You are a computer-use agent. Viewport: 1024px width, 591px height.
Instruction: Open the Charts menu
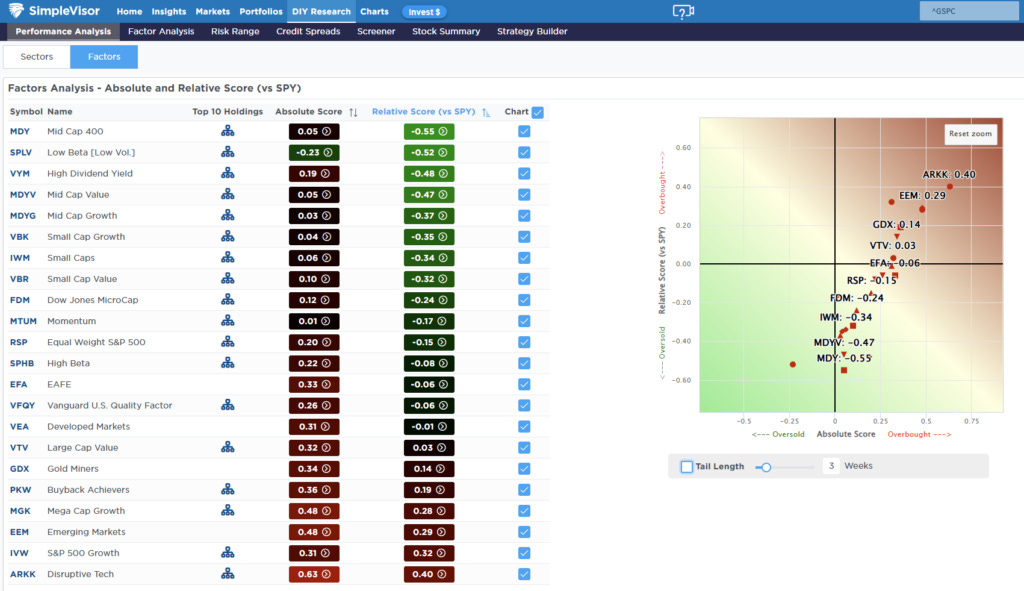(x=374, y=12)
